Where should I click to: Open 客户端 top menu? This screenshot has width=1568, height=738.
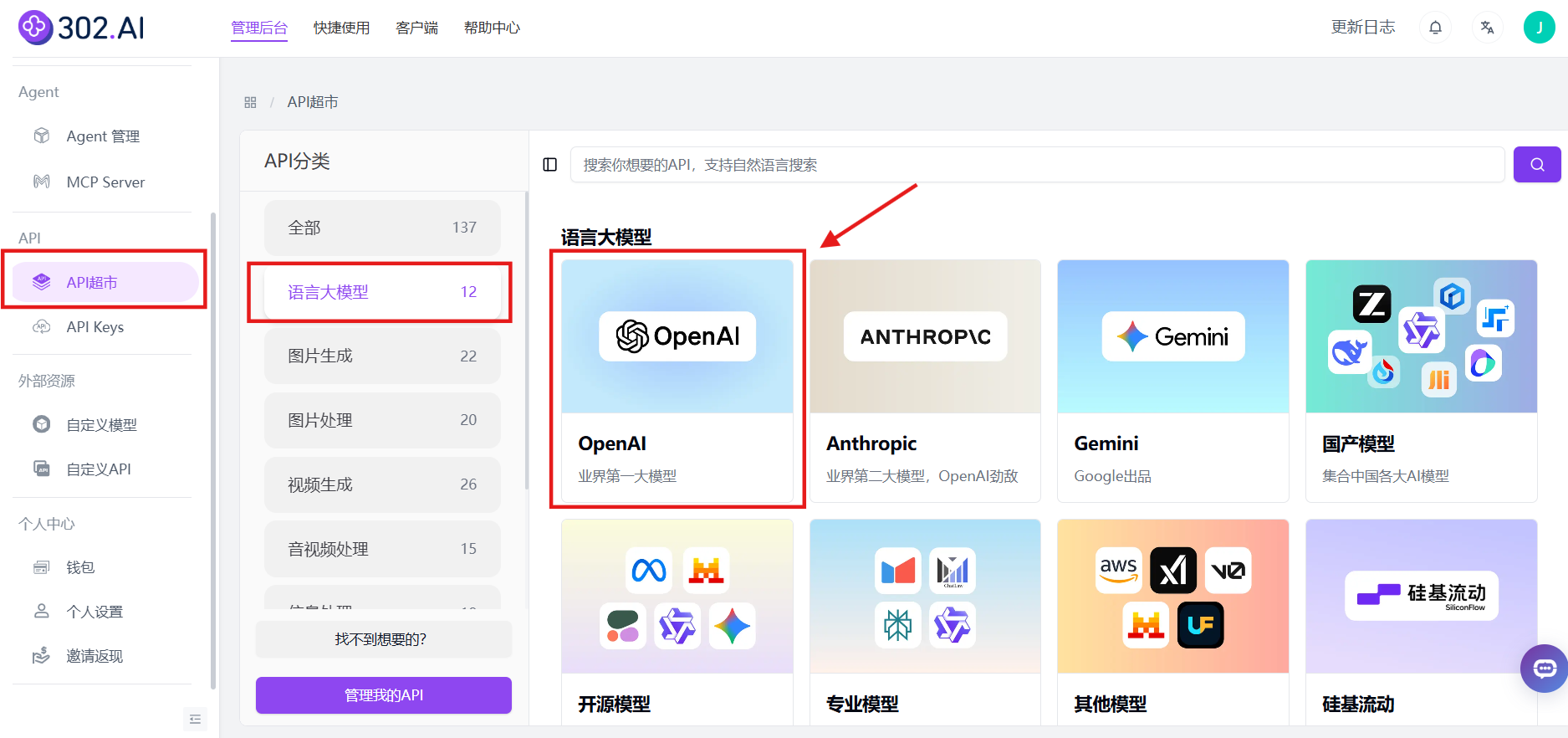click(416, 28)
